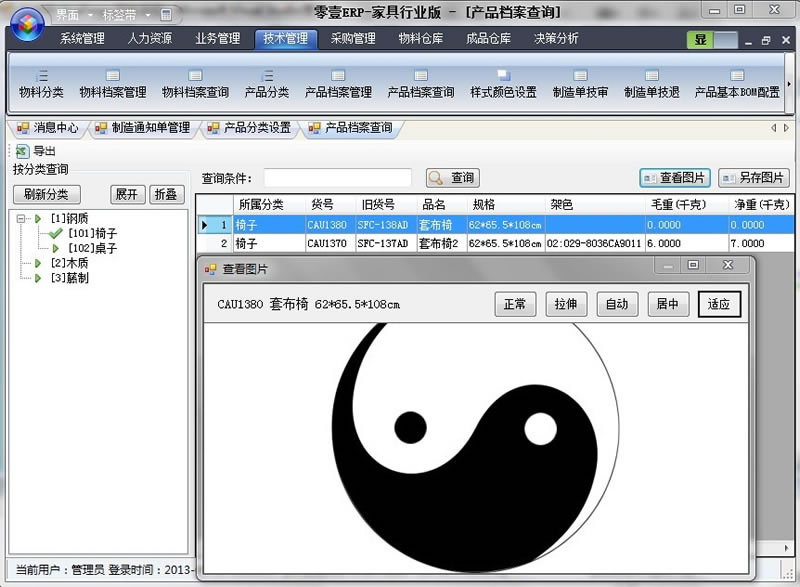Click the row 1 selector arrow
The height and width of the screenshot is (587, 800).
(204, 225)
